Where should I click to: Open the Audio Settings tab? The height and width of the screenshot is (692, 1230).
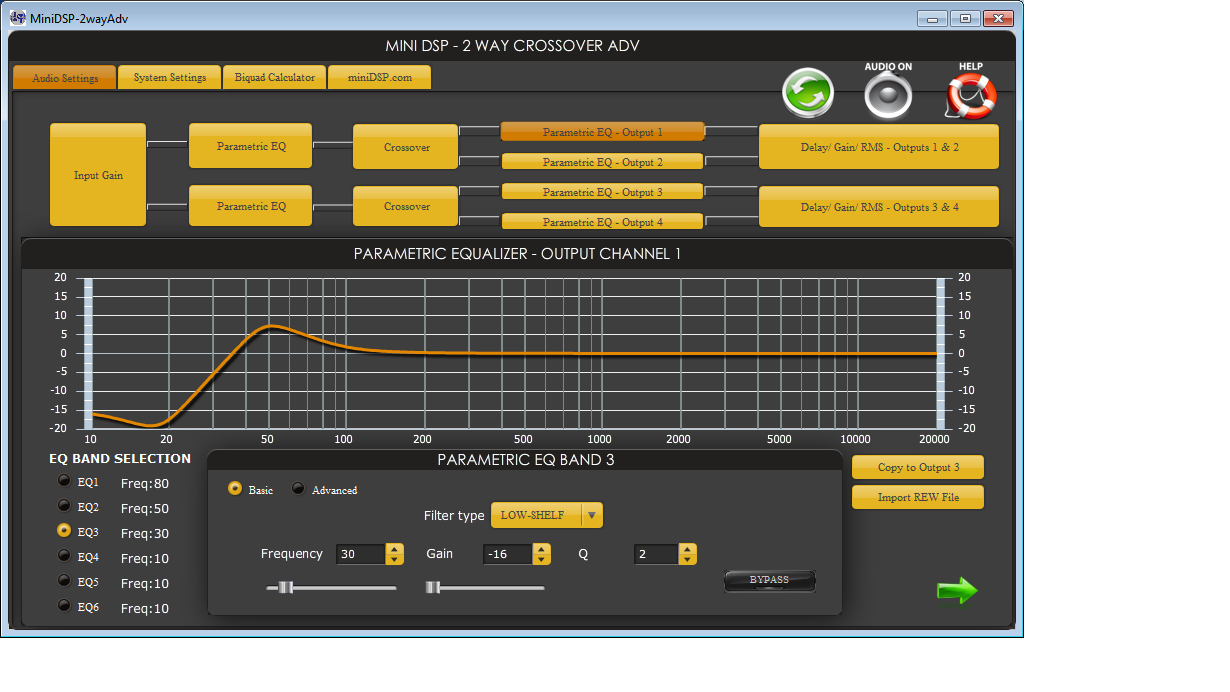(x=65, y=78)
